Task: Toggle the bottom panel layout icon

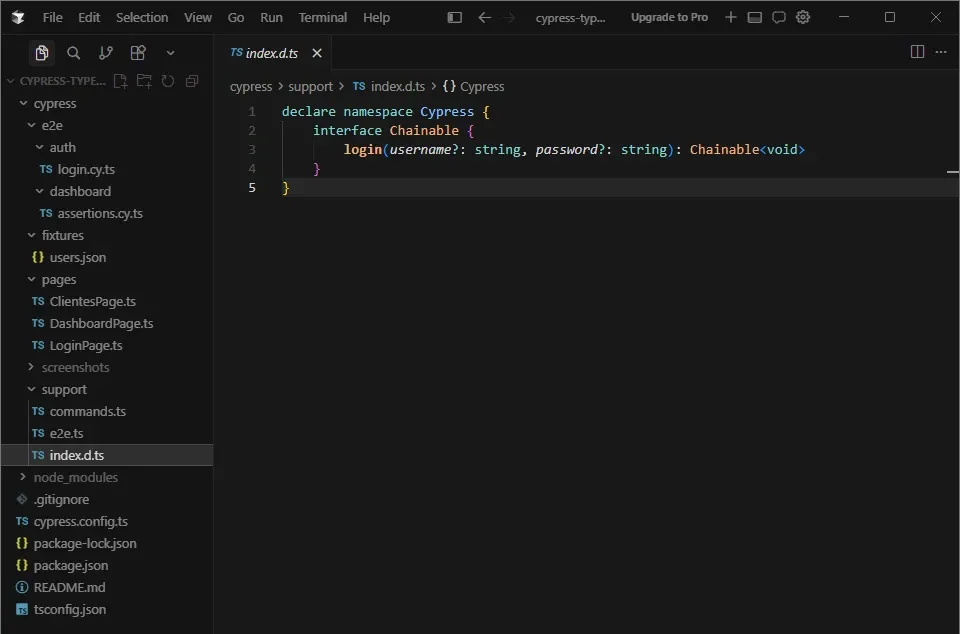Action: (x=755, y=18)
